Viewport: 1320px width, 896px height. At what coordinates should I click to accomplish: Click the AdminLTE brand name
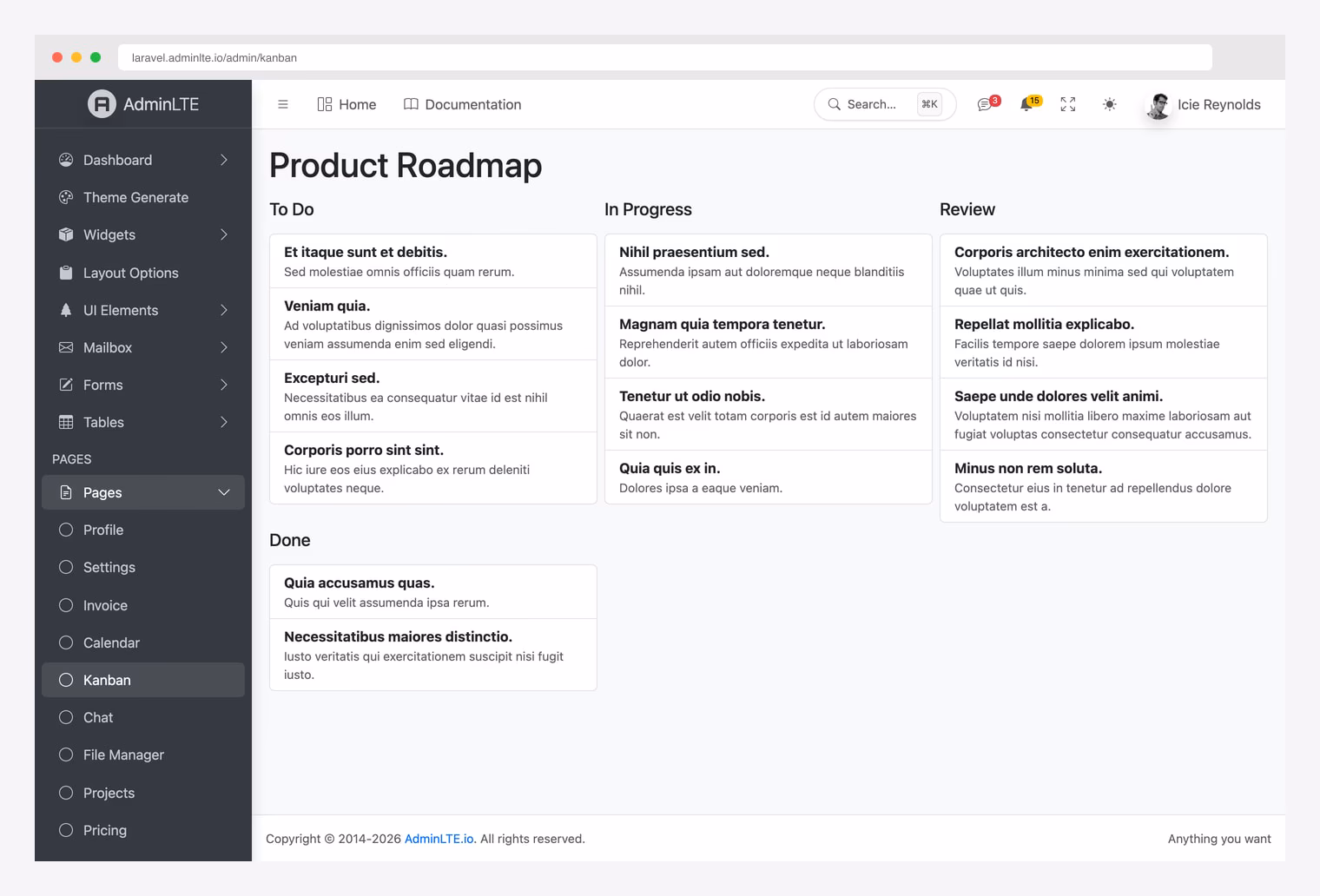point(162,104)
